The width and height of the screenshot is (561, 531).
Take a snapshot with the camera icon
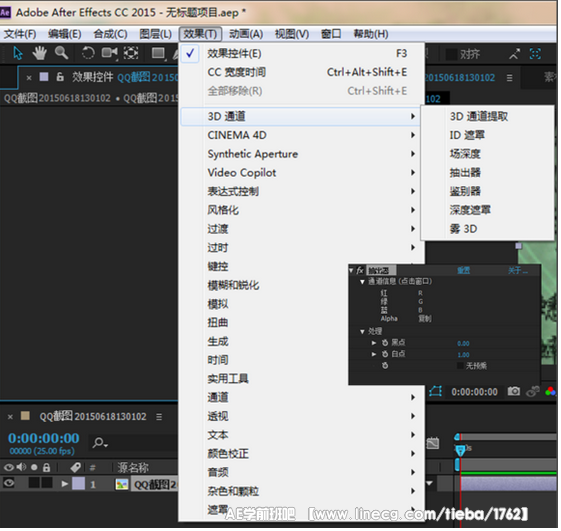pyautogui.click(x=514, y=392)
